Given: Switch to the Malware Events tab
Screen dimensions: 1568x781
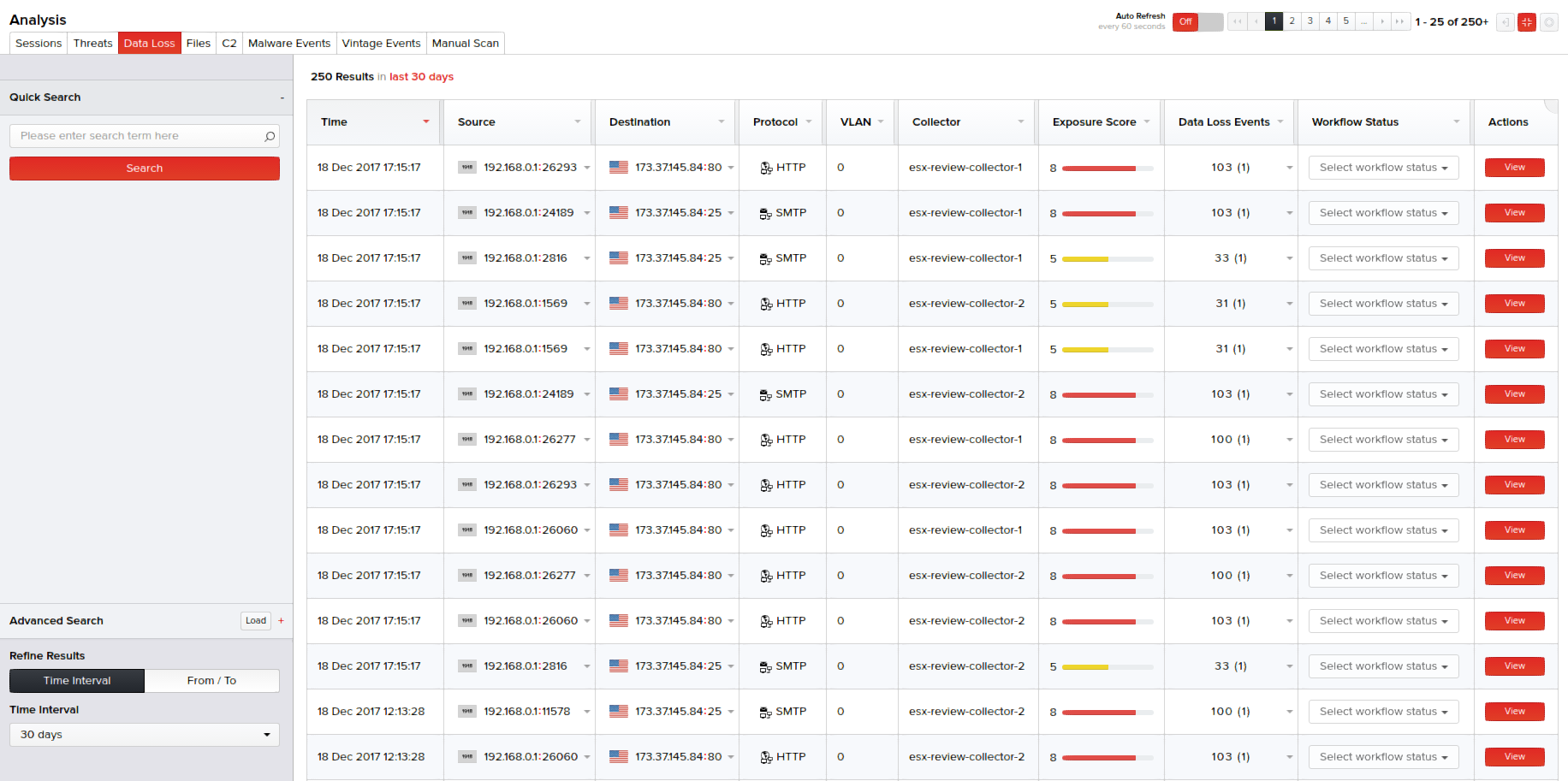Looking at the screenshot, I should point(288,44).
